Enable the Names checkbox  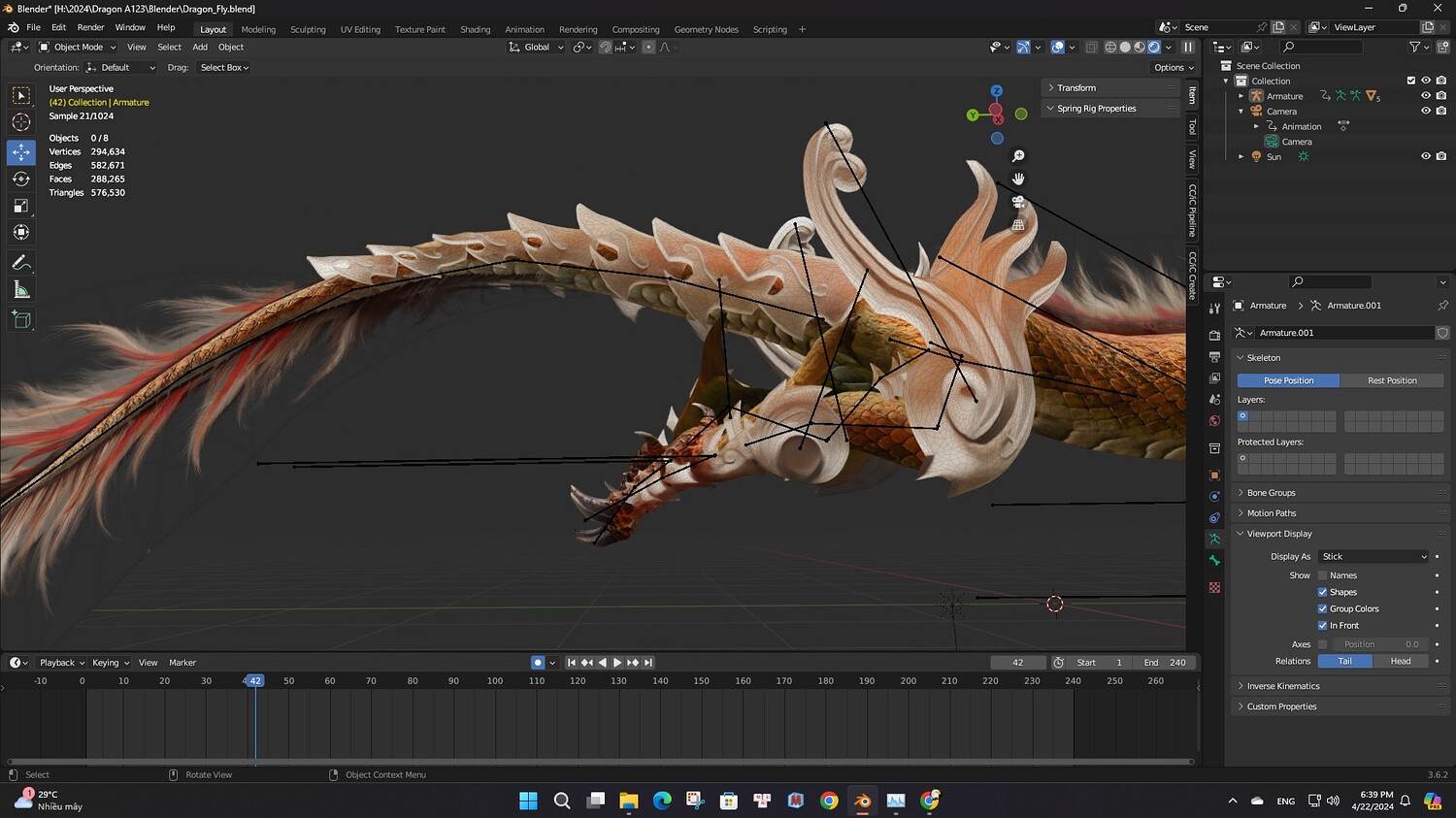1322,575
